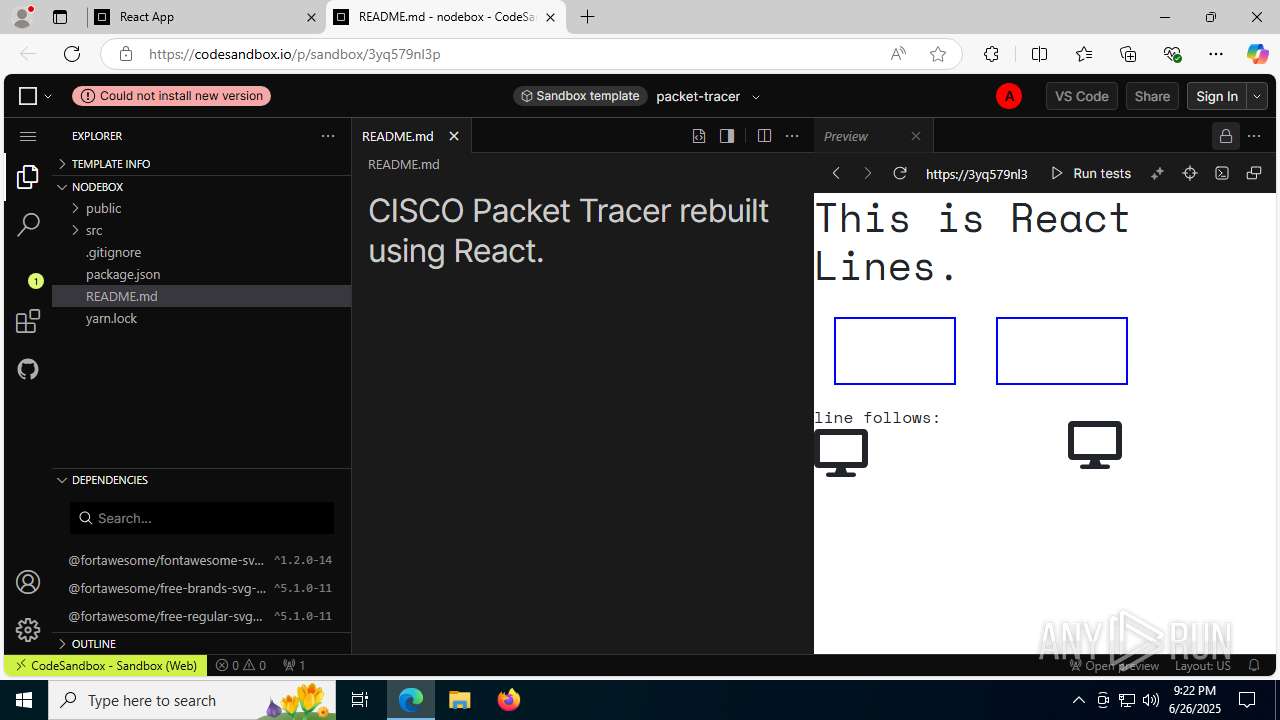
Task: Click the show source icon for README.md
Action: tap(699, 136)
